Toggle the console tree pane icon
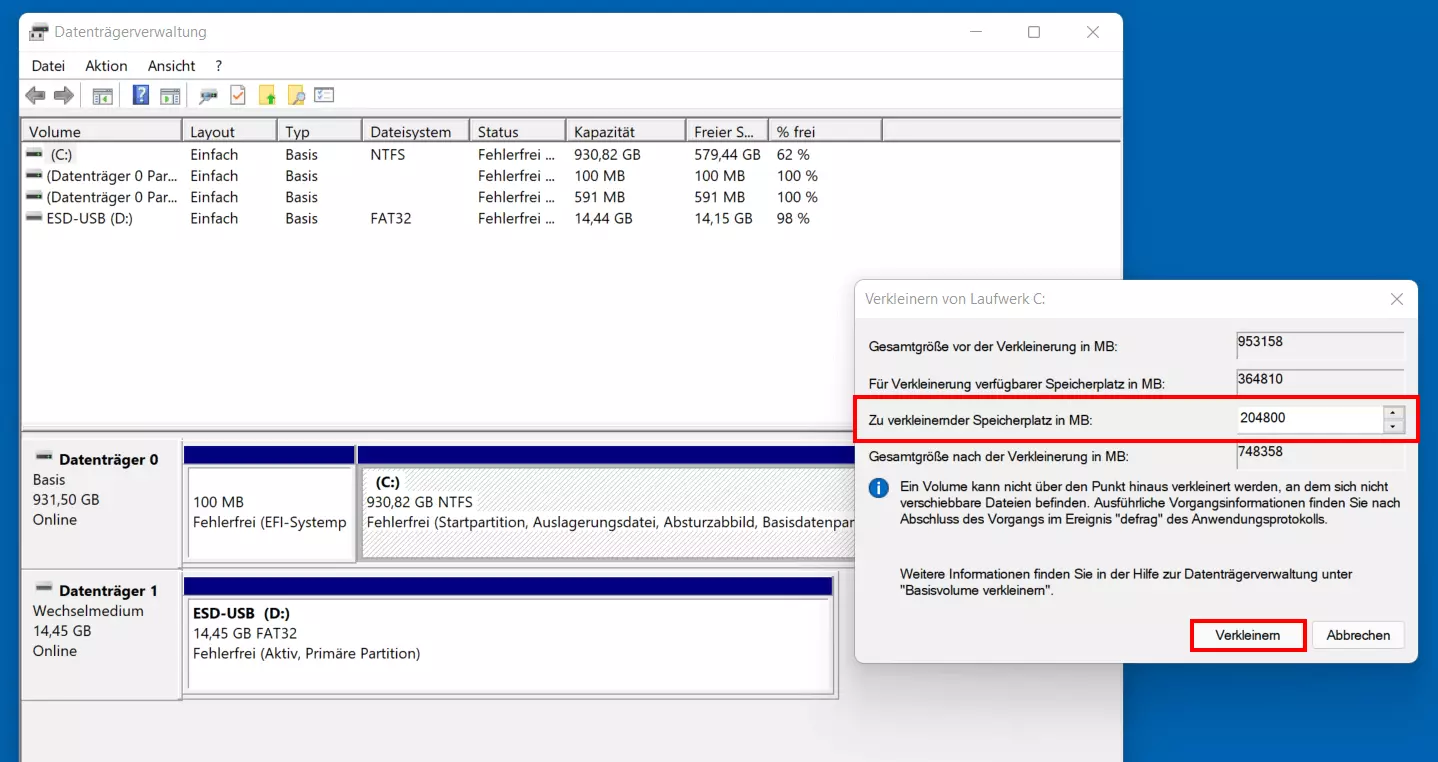 click(102, 96)
